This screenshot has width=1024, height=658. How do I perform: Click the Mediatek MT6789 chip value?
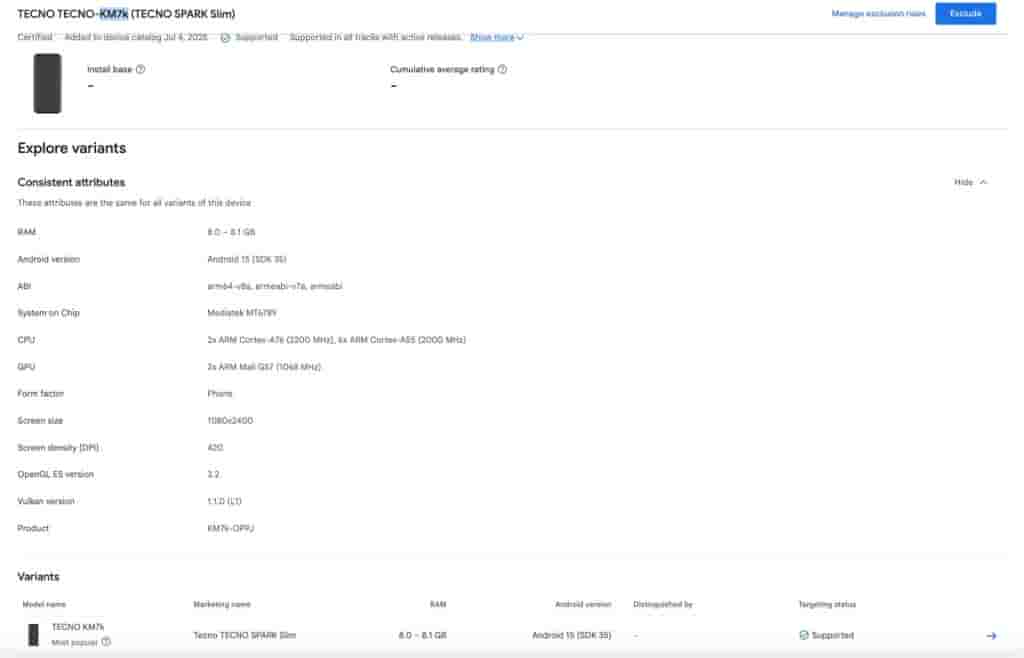tap(242, 313)
